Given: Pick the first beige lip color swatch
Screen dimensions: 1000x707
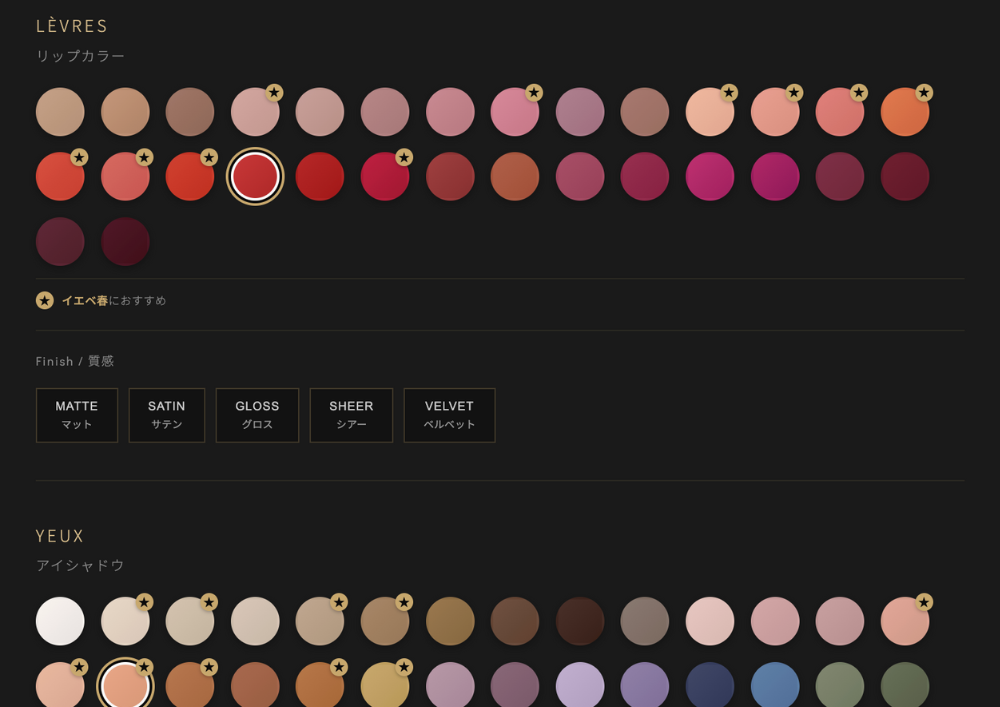Looking at the screenshot, I should 60,112.
